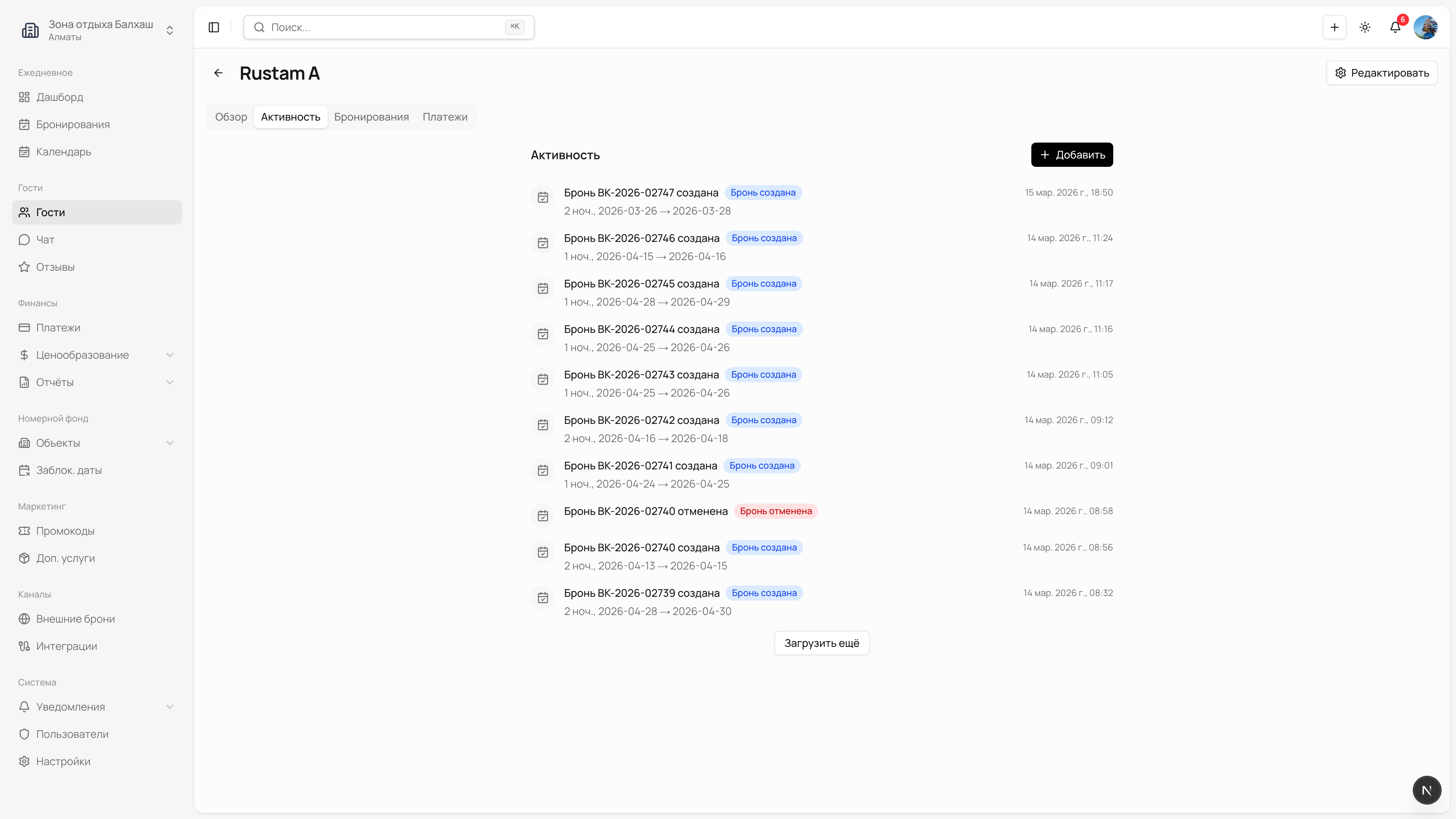Click calendar icon of cancelled booking BK-2026-02740
Viewport: 1456px width, 819px height.
point(543,516)
